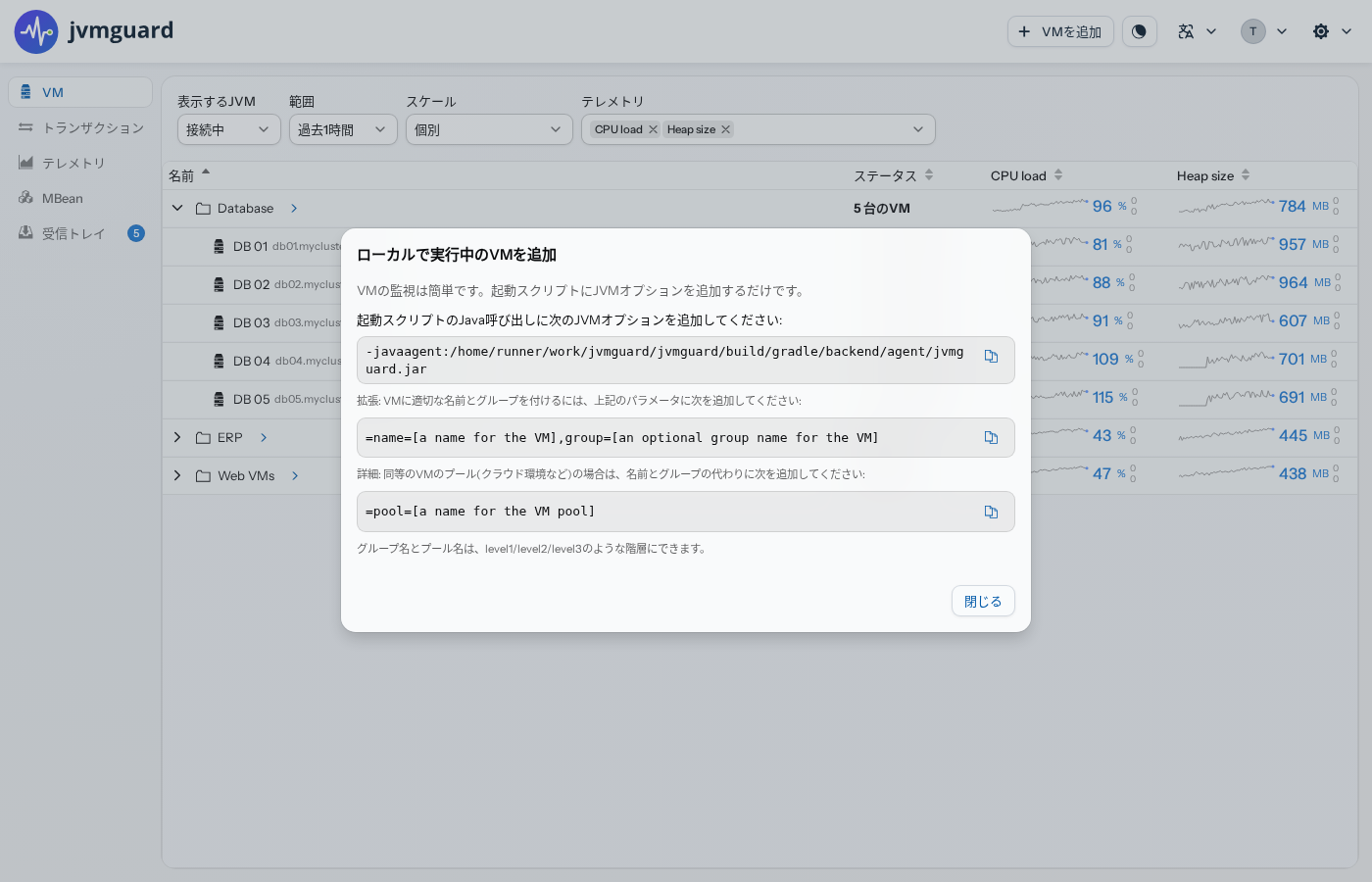Open ERP group details arrow
The height and width of the screenshot is (882, 1372).
click(x=264, y=438)
